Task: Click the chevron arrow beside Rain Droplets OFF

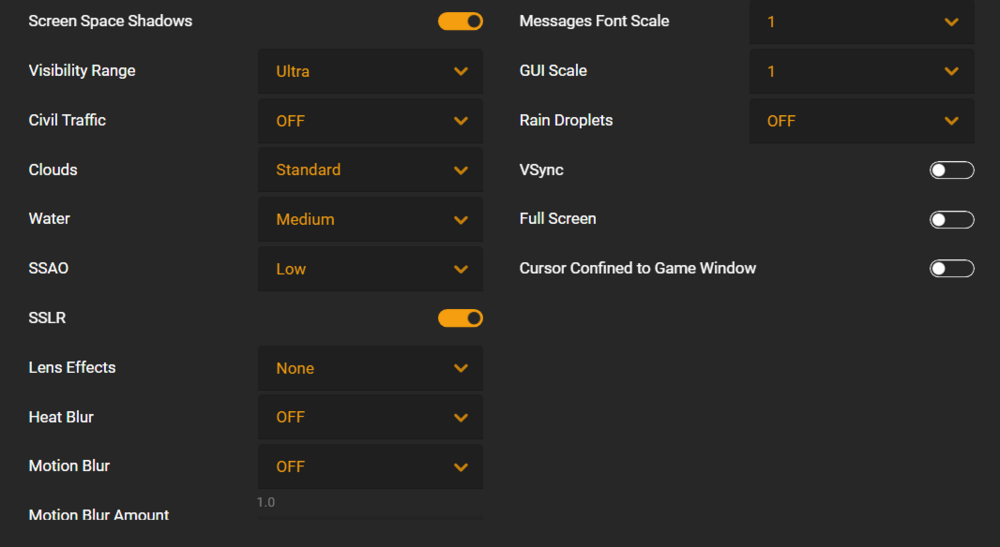Action: pos(952,121)
